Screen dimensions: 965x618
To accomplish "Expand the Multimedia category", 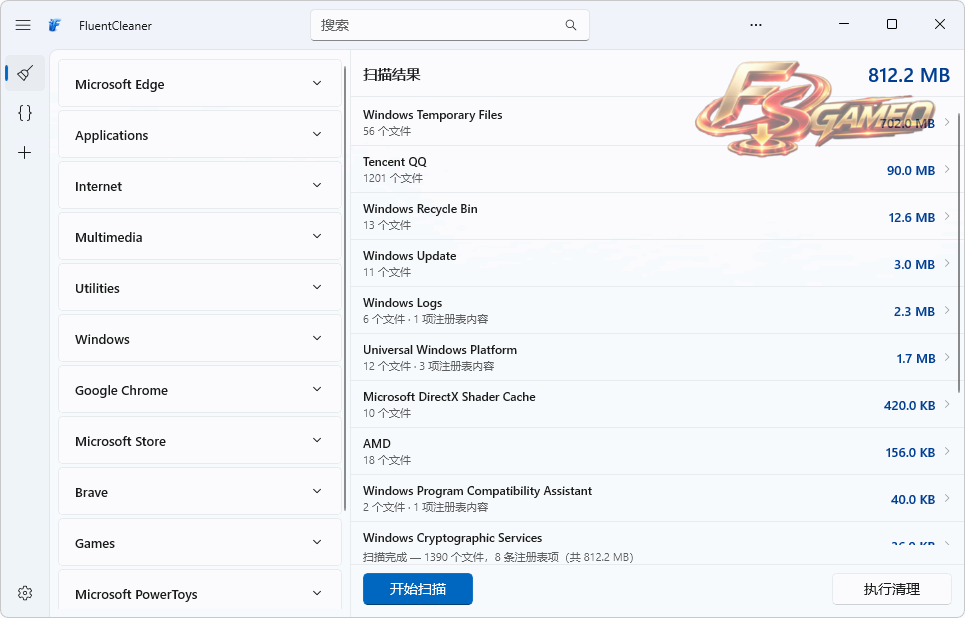I will tap(200, 237).
